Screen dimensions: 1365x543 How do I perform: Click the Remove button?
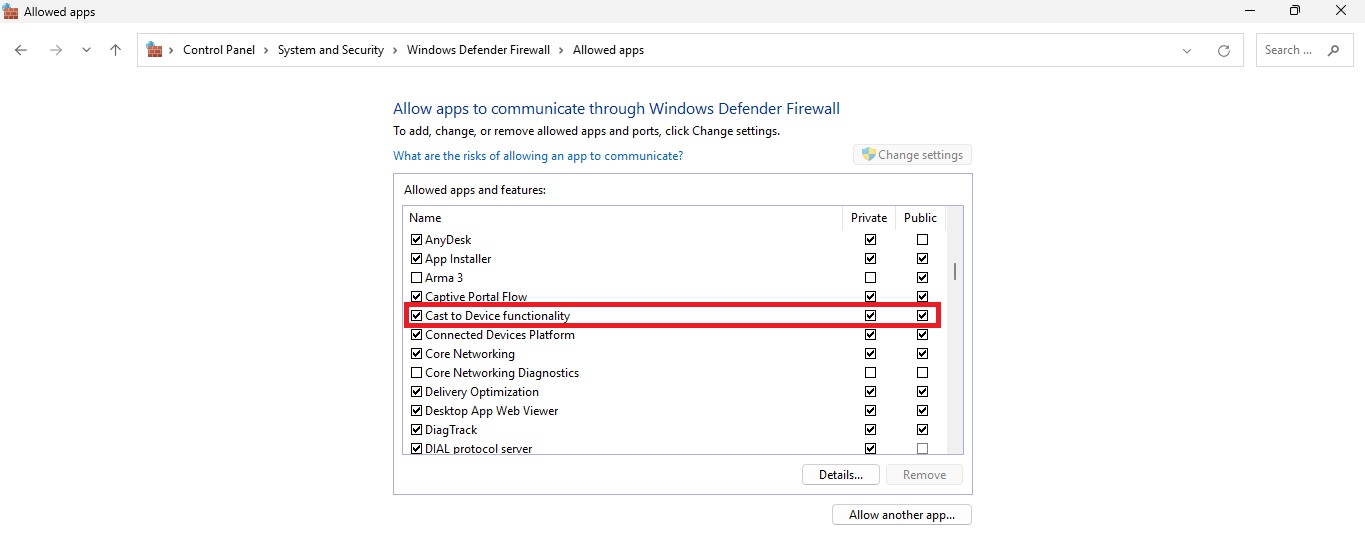[924, 475]
